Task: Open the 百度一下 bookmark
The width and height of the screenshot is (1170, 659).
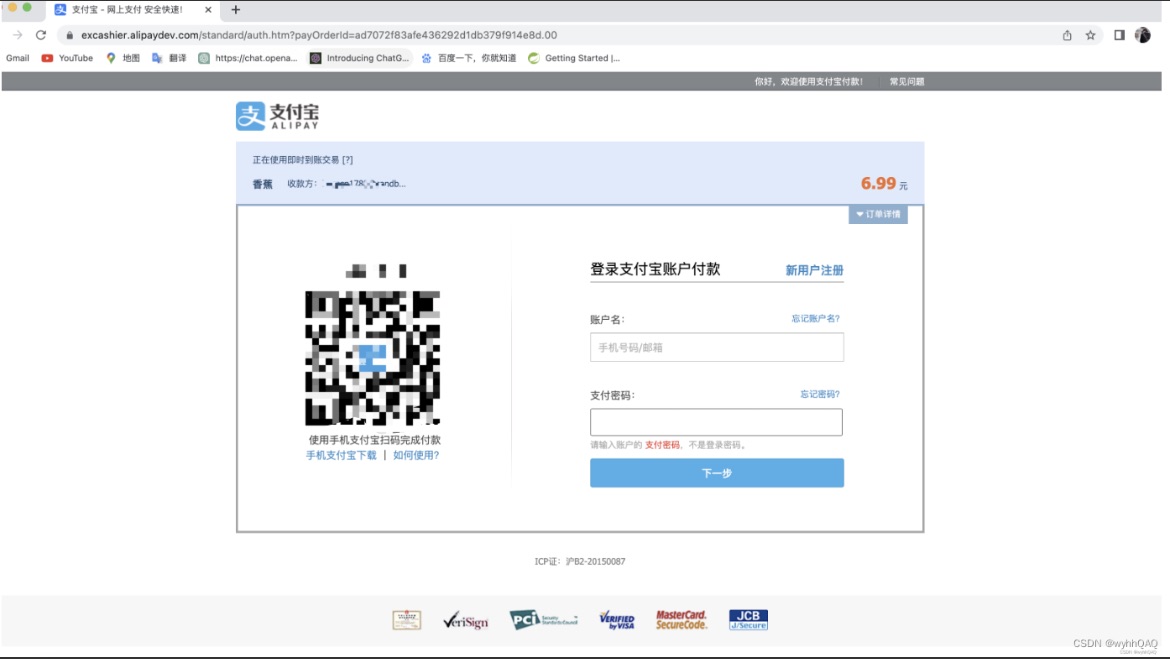Action: point(469,58)
